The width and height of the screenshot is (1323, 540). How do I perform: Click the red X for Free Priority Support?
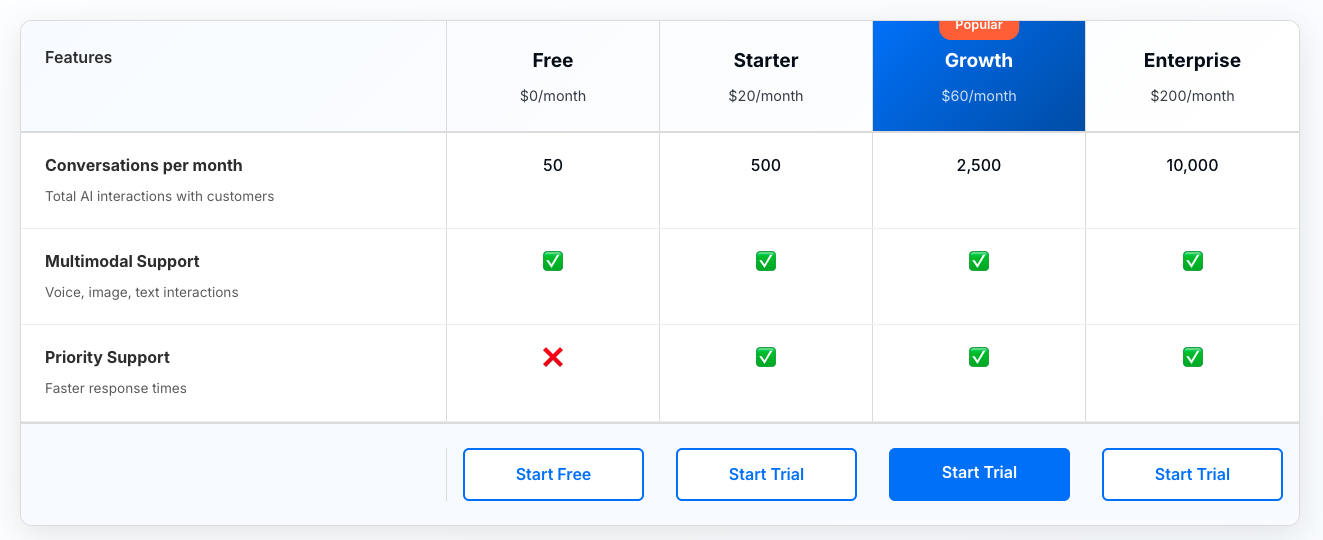[x=553, y=357]
